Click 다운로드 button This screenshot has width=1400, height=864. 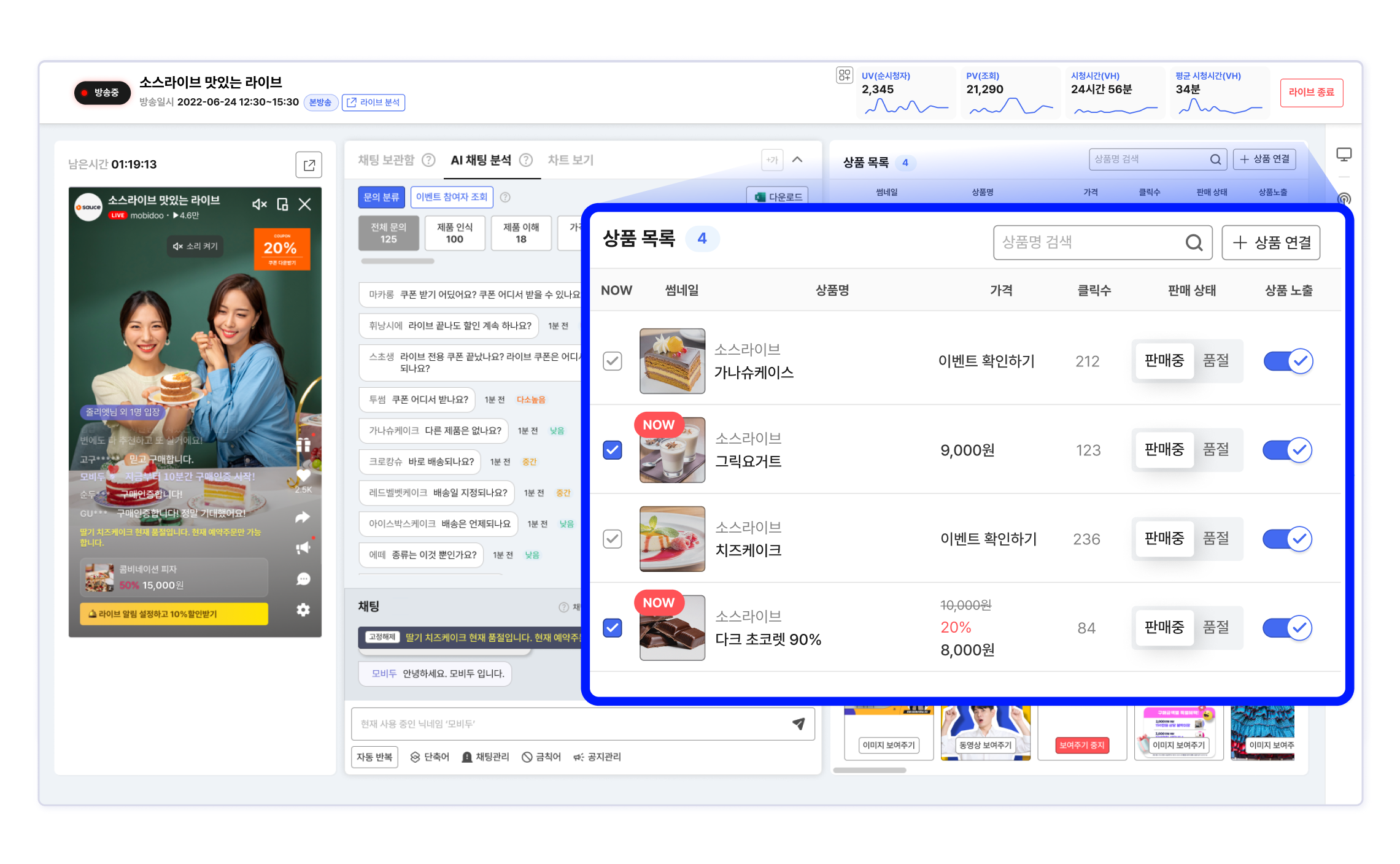pyautogui.click(x=778, y=196)
